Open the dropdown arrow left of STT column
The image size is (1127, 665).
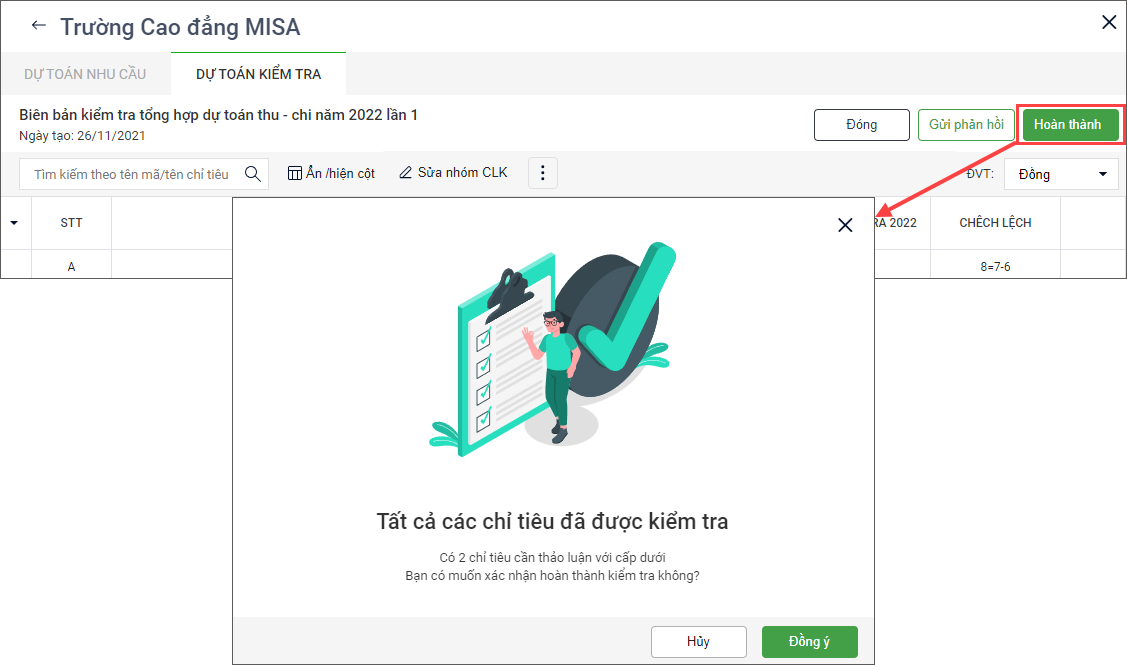point(14,223)
